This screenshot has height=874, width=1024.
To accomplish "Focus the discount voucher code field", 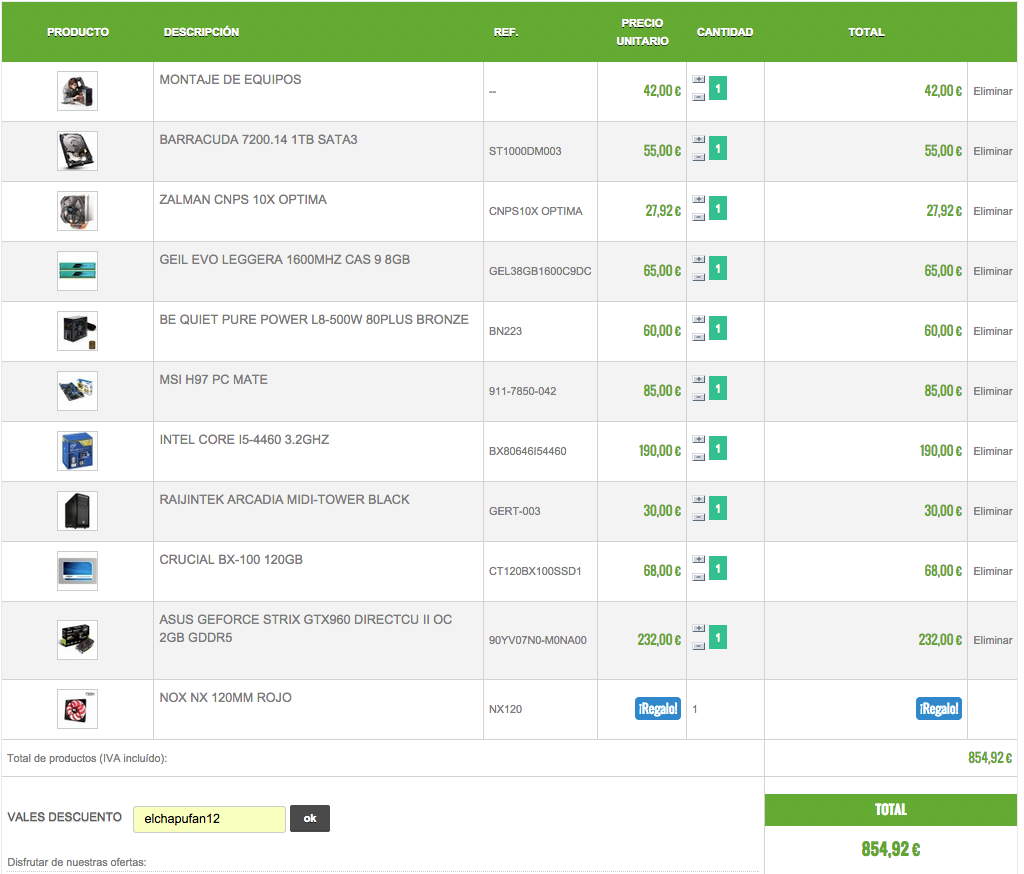I will click(209, 819).
